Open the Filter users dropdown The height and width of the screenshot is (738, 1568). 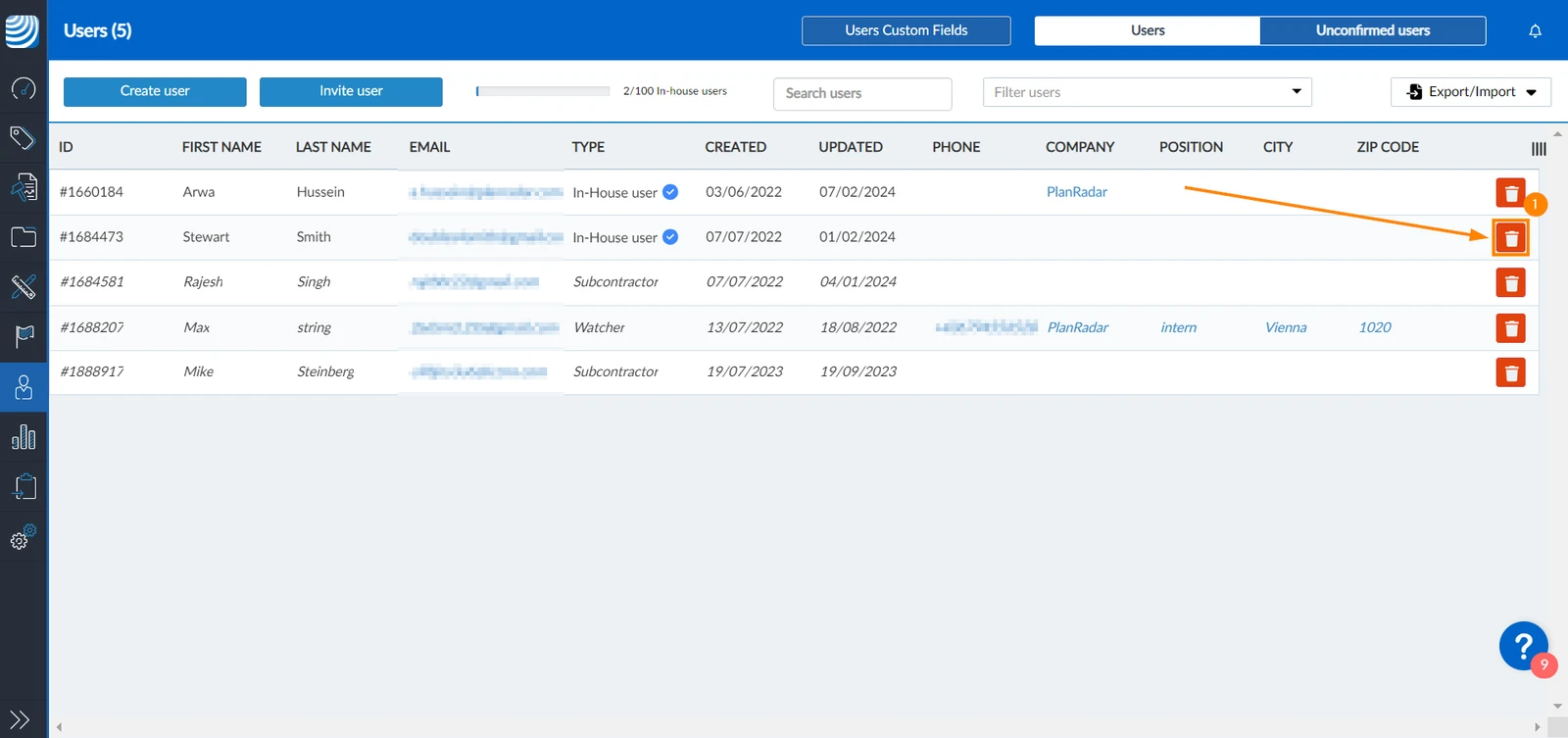click(1147, 92)
